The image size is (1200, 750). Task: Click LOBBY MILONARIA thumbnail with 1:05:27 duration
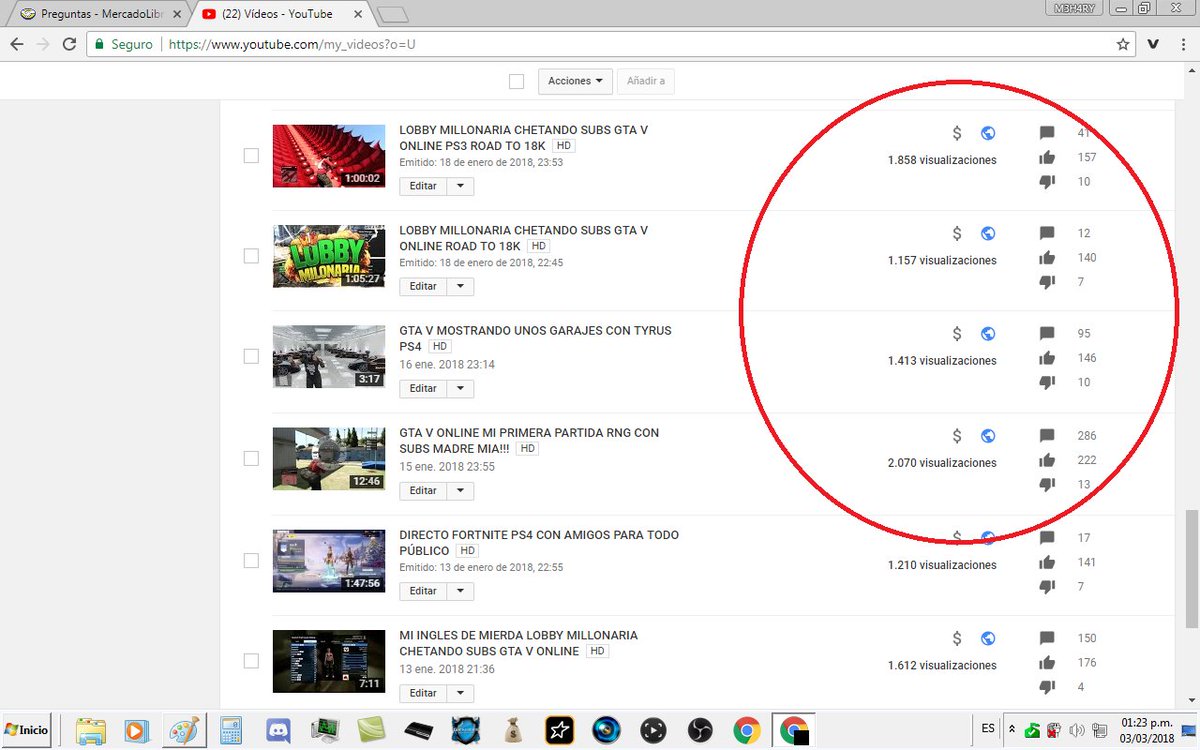point(329,256)
